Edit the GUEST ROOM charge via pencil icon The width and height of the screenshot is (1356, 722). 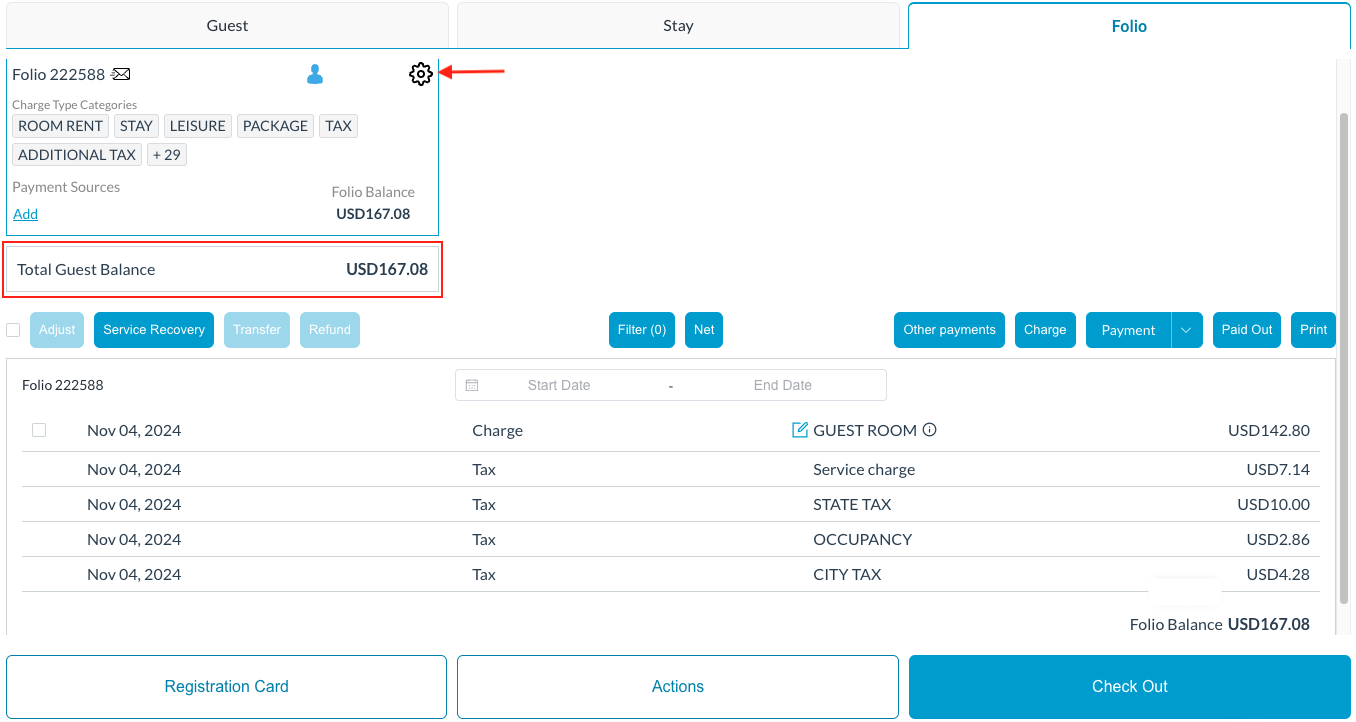[x=800, y=430]
